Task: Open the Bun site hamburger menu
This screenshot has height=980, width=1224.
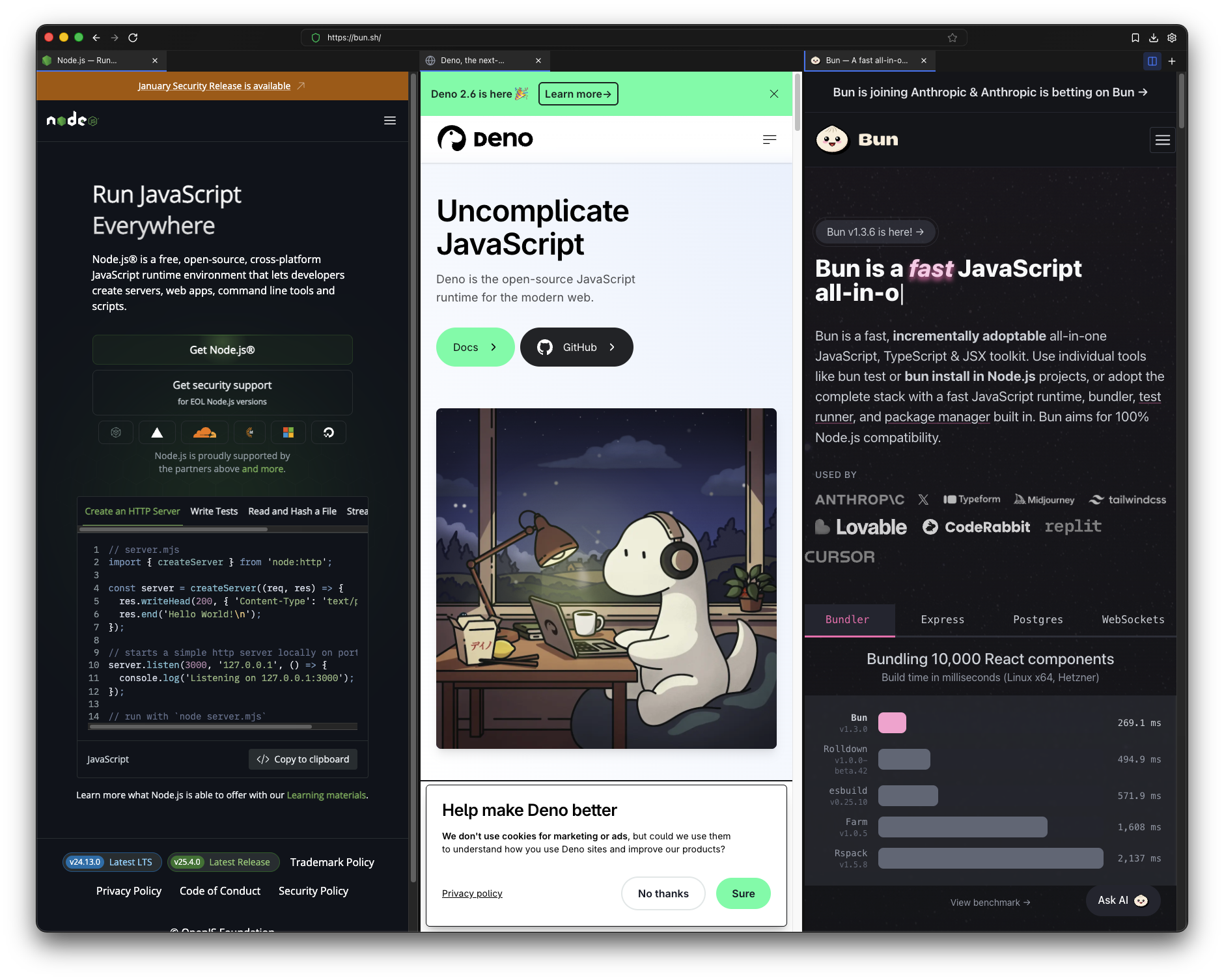Action: (1162, 140)
